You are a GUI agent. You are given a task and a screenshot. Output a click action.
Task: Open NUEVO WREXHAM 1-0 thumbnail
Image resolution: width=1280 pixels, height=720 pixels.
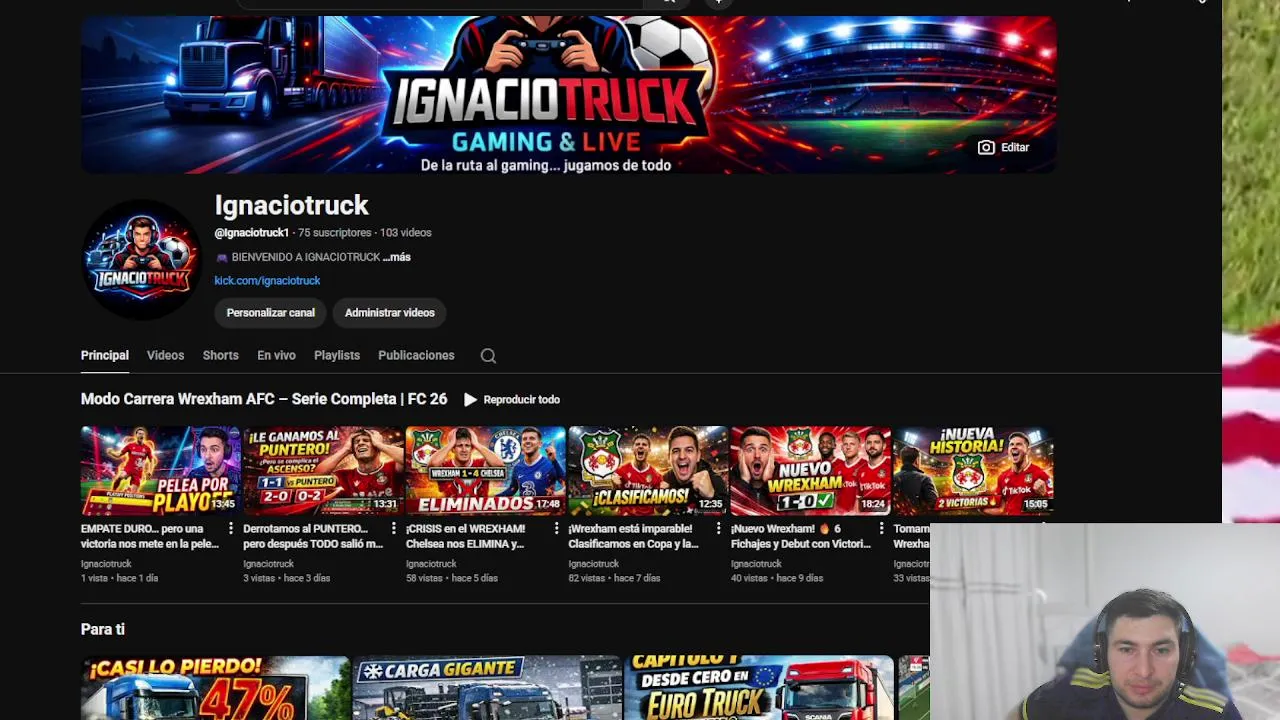tap(811, 471)
